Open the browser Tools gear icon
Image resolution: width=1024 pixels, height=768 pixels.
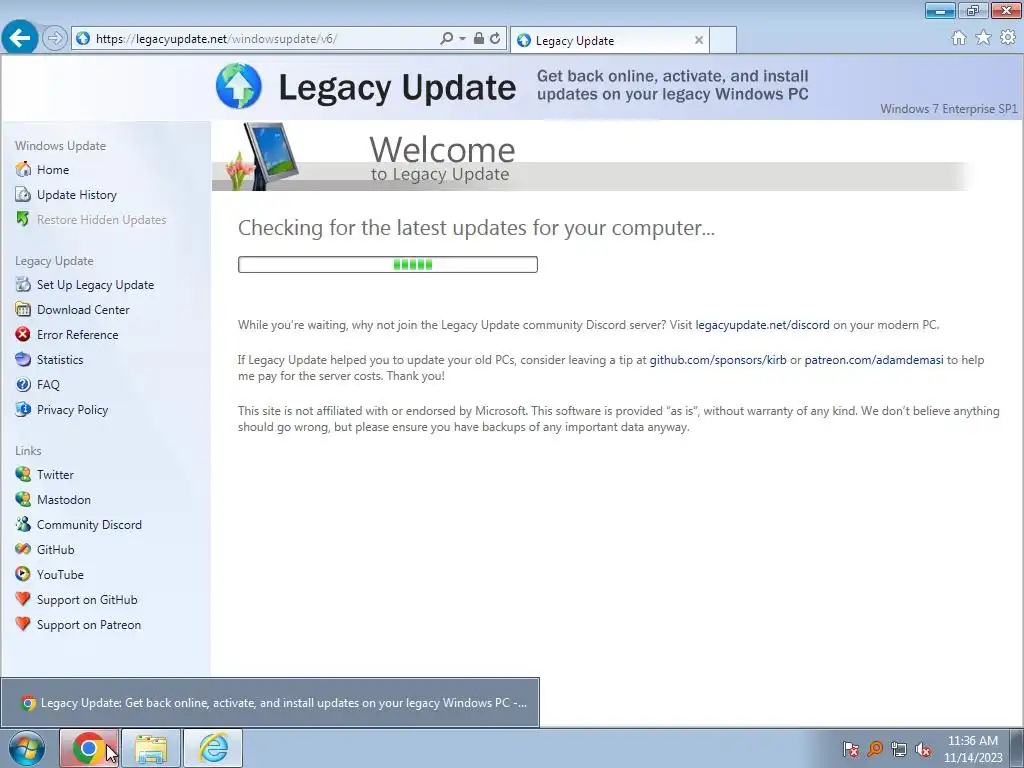click(1008, 38)
